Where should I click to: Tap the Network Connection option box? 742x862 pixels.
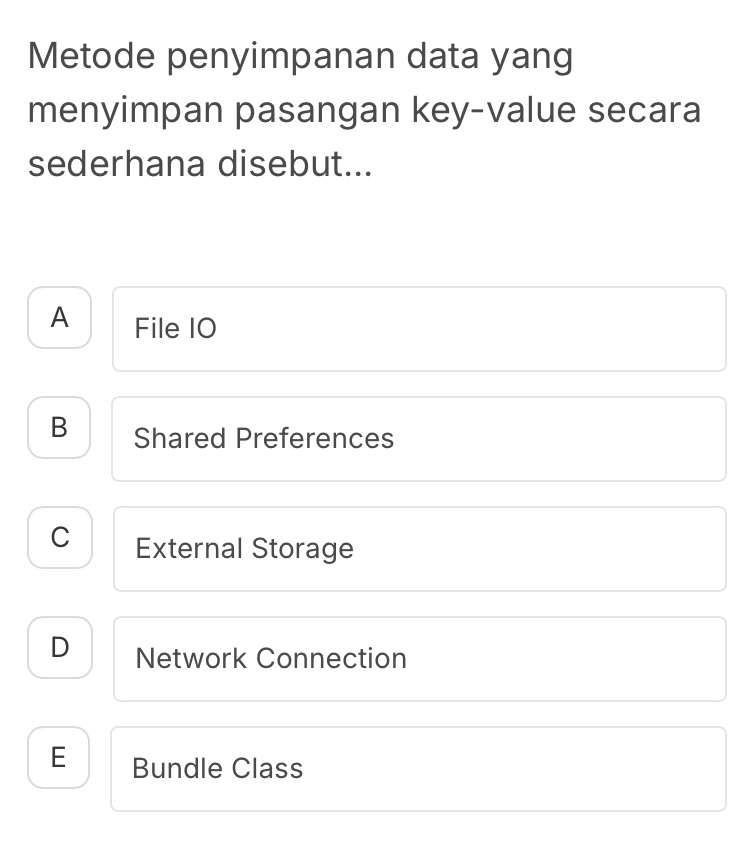(419, 658)
